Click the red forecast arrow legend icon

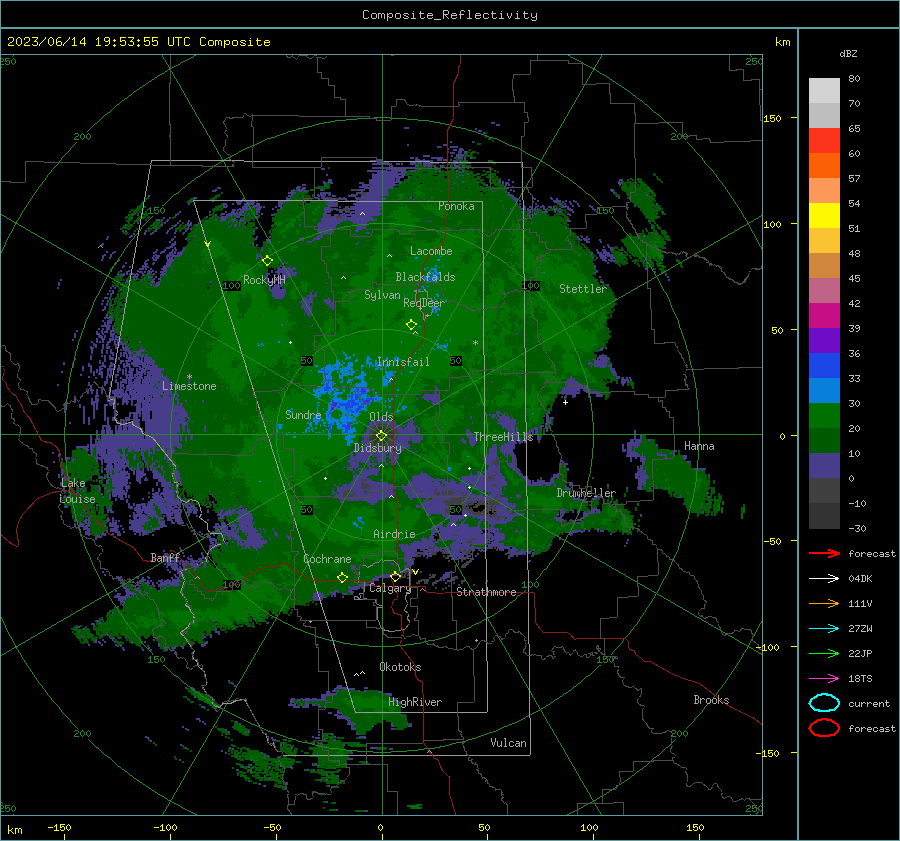tap(824, 553)
